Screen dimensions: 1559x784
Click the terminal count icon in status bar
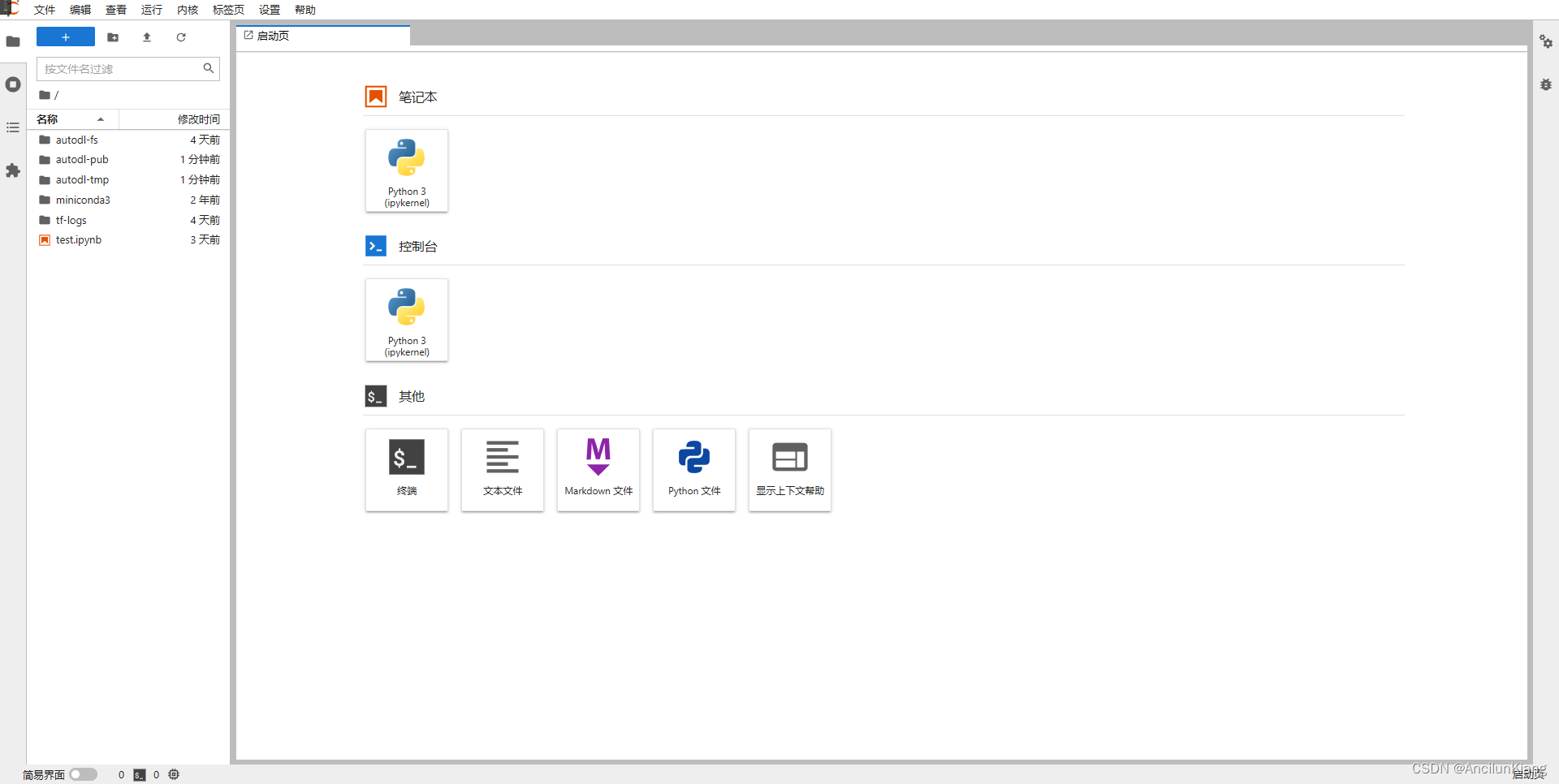click(x=140, y=775)
